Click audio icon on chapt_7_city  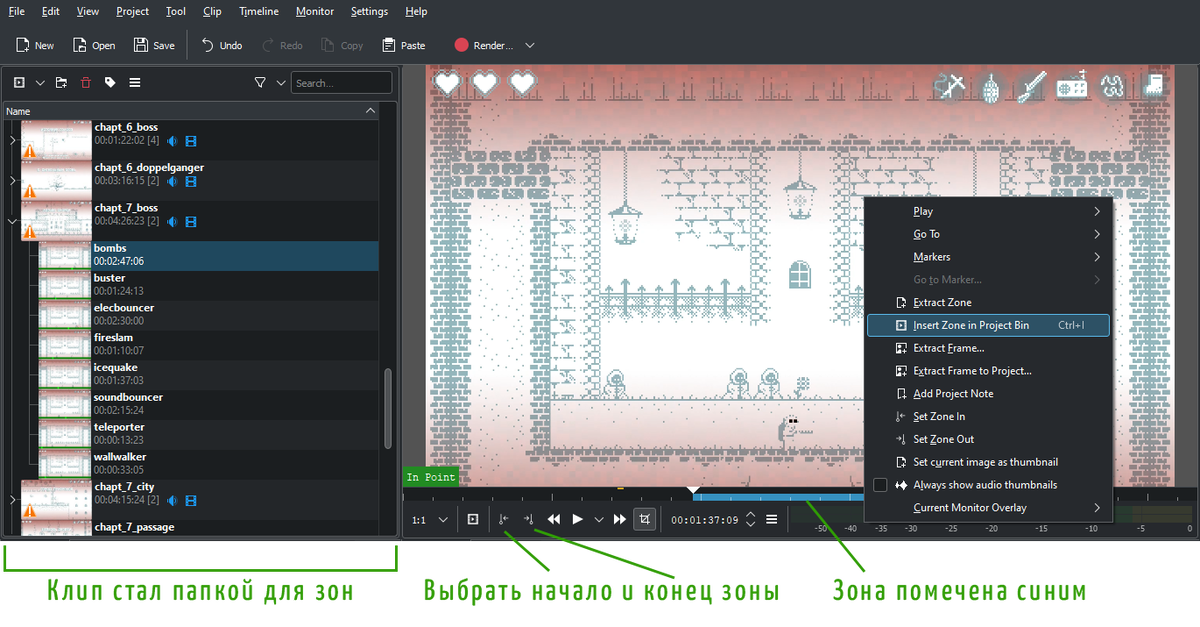[173, 499]
